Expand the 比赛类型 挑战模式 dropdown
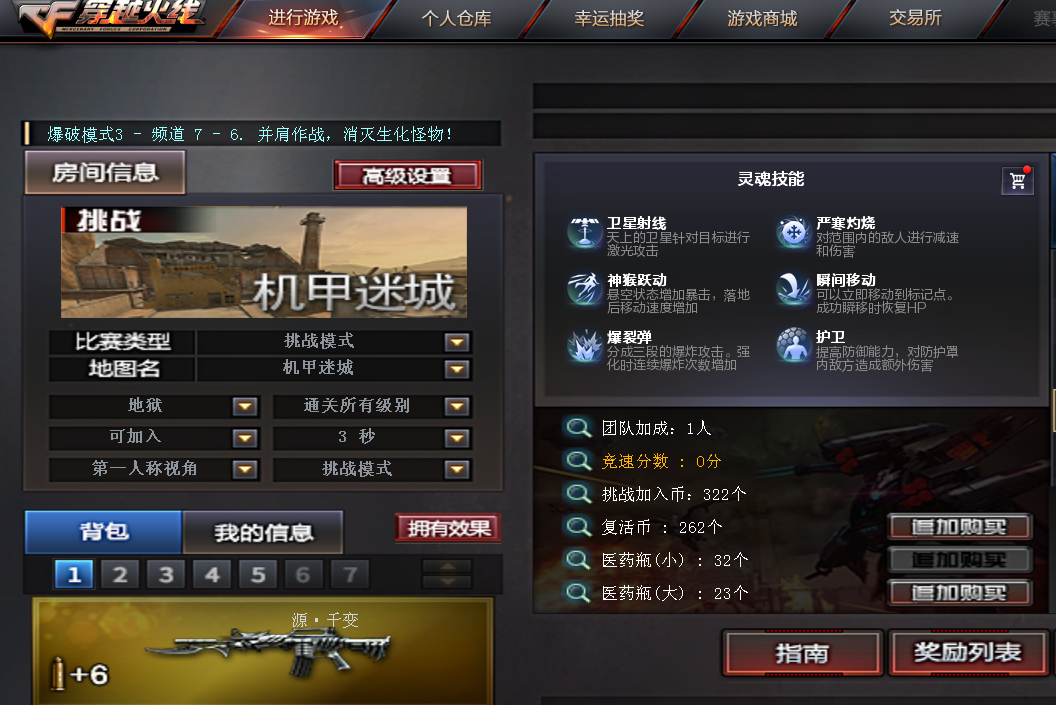This screenshot has height=705, width=1056. click(457, 342)
